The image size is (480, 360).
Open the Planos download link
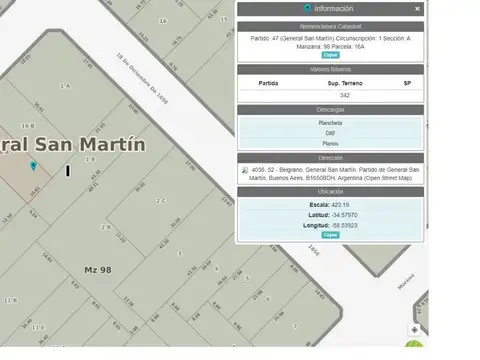(330, 144)
